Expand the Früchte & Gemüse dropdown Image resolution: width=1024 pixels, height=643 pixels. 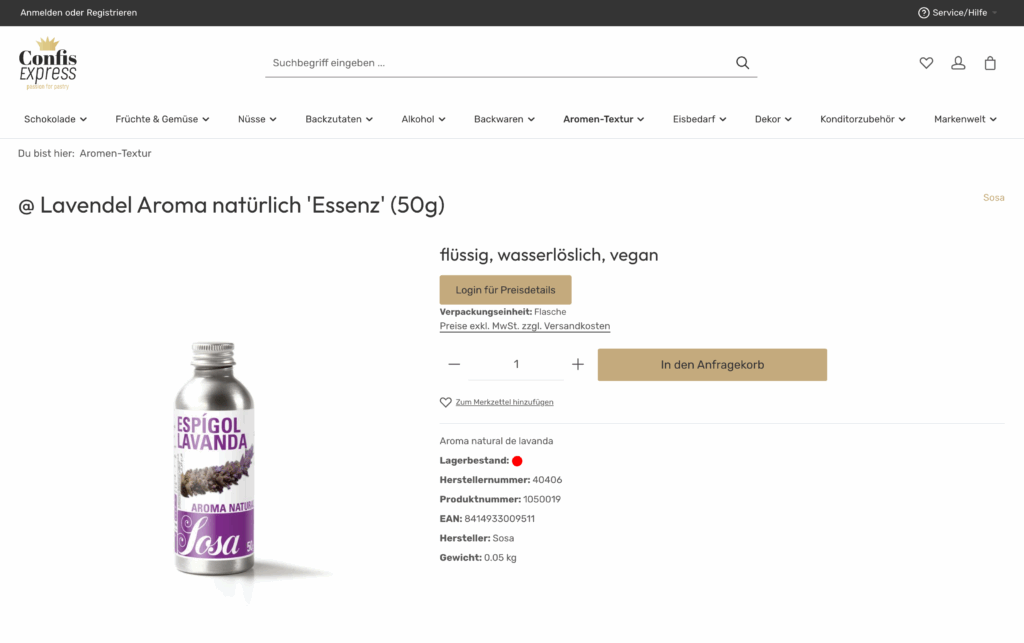pyautogui.click(x=163, y=119)
